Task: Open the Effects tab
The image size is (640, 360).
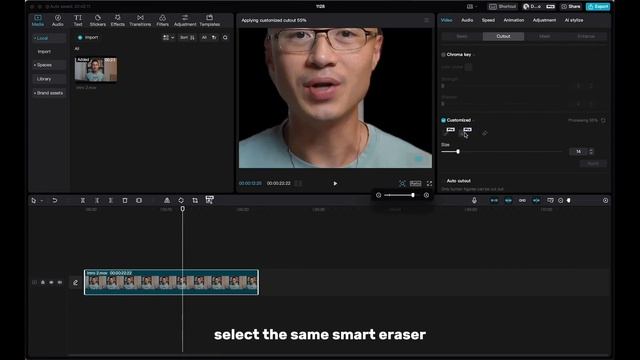Action: click(118, 20)
